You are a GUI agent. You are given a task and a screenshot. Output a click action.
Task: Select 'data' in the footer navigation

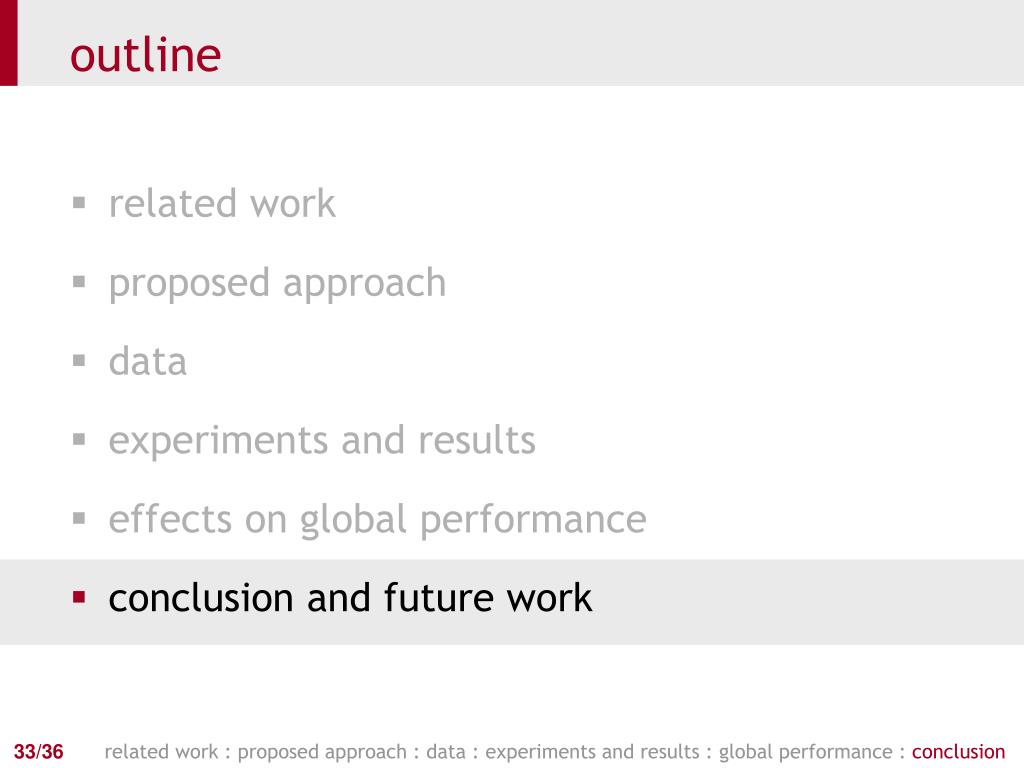coord(445,752)
